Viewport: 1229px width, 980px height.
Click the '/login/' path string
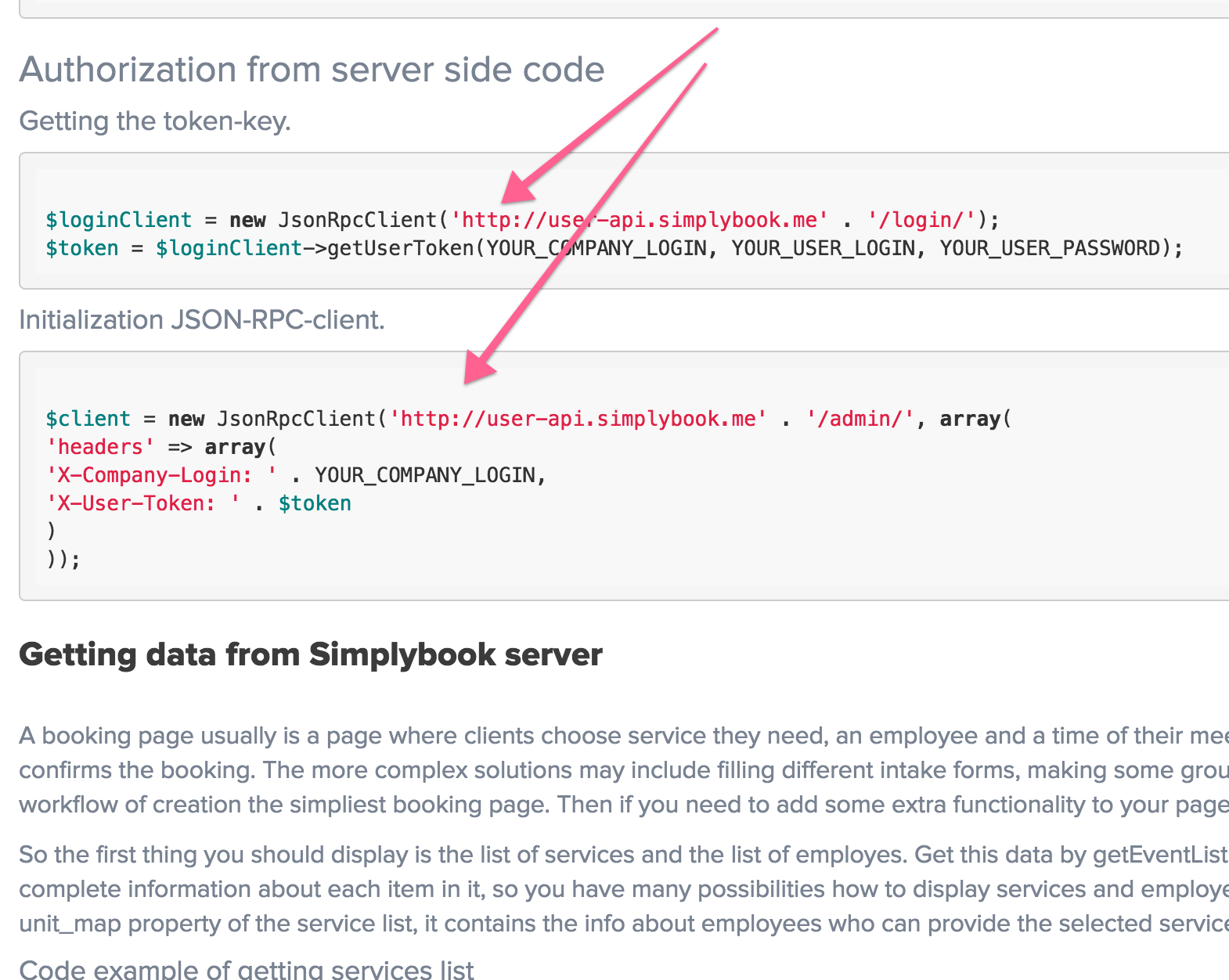point(922,220)
